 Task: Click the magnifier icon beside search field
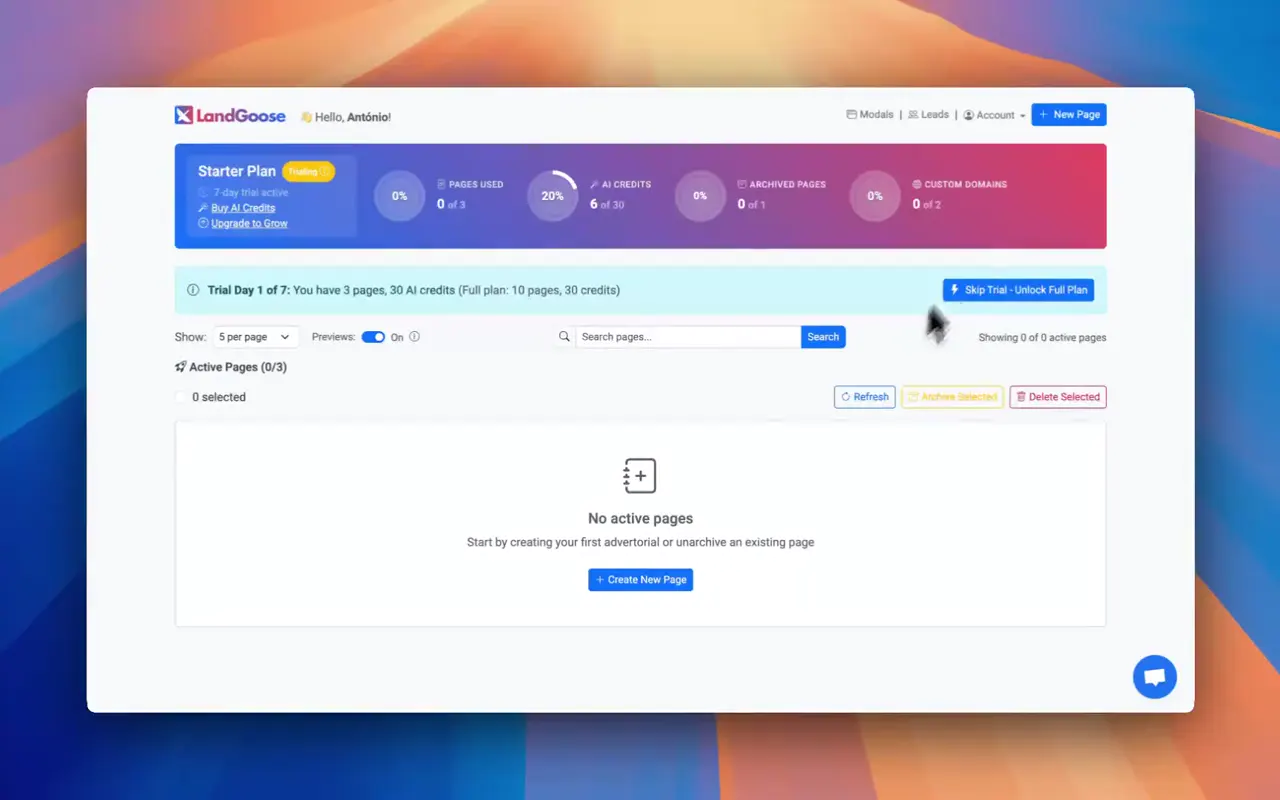(564, 337)
